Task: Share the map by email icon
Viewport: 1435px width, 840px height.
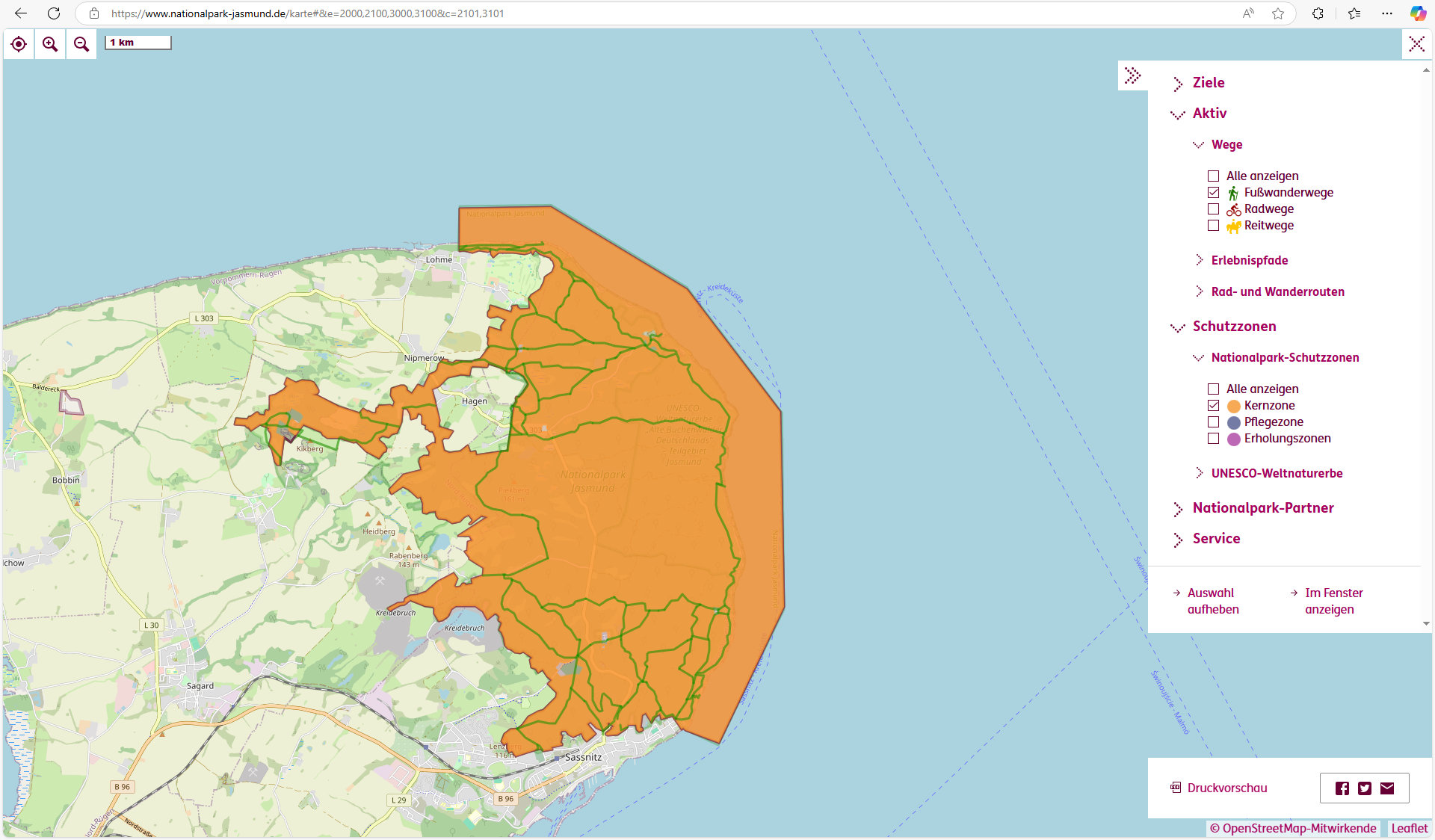Action: point(1387,788)
